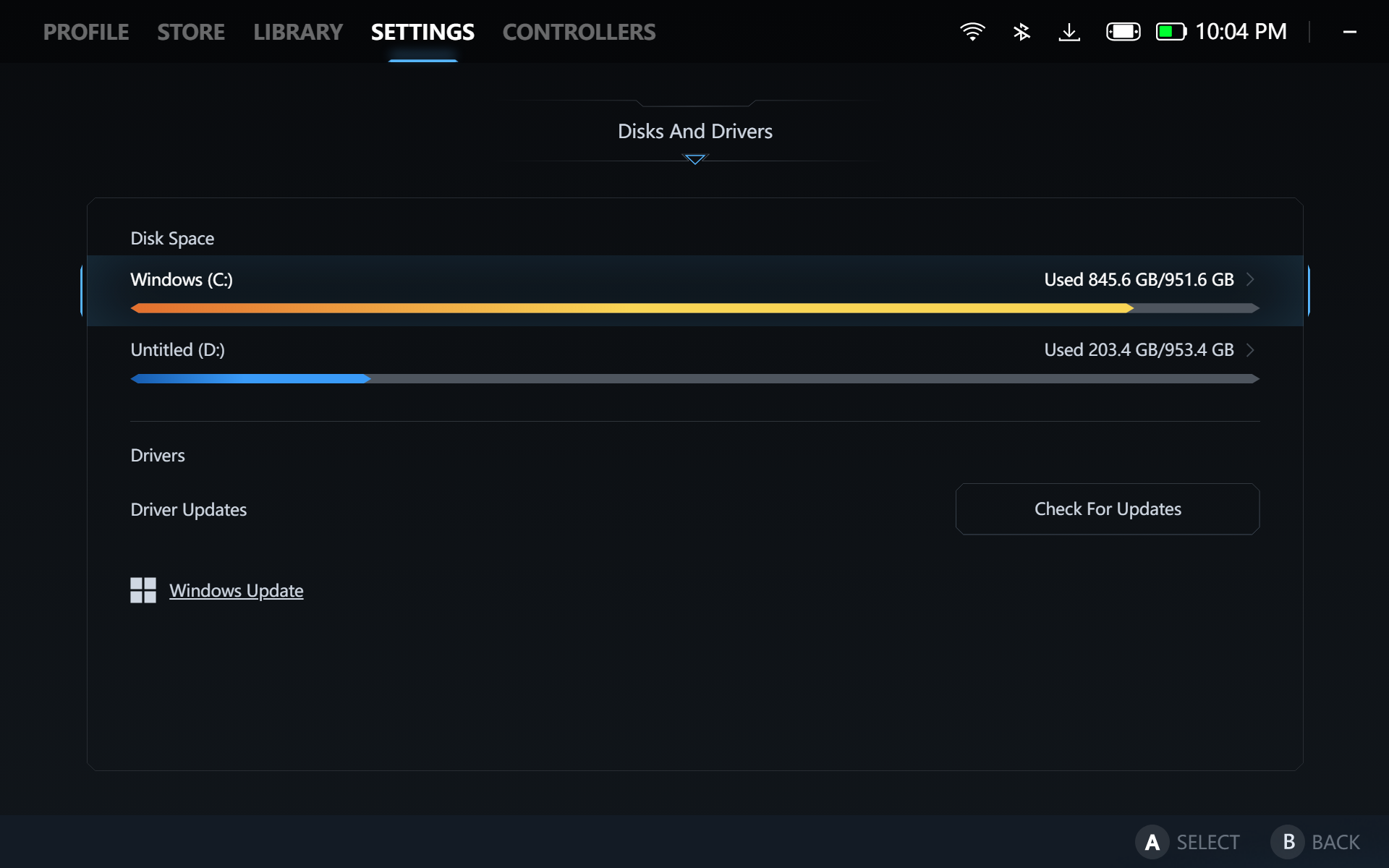Click the system battery icon
This screenshot has width=1389, height=868.
click(1171, 31)
